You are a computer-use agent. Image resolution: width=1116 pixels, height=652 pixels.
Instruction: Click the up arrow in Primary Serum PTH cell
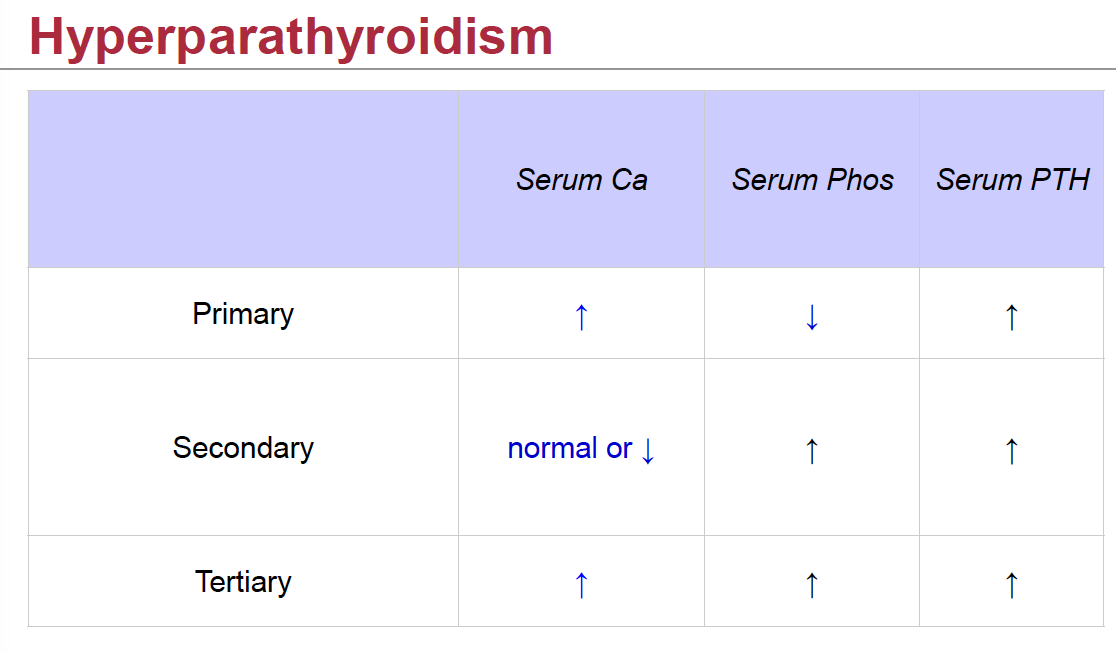click(1011, 314)
